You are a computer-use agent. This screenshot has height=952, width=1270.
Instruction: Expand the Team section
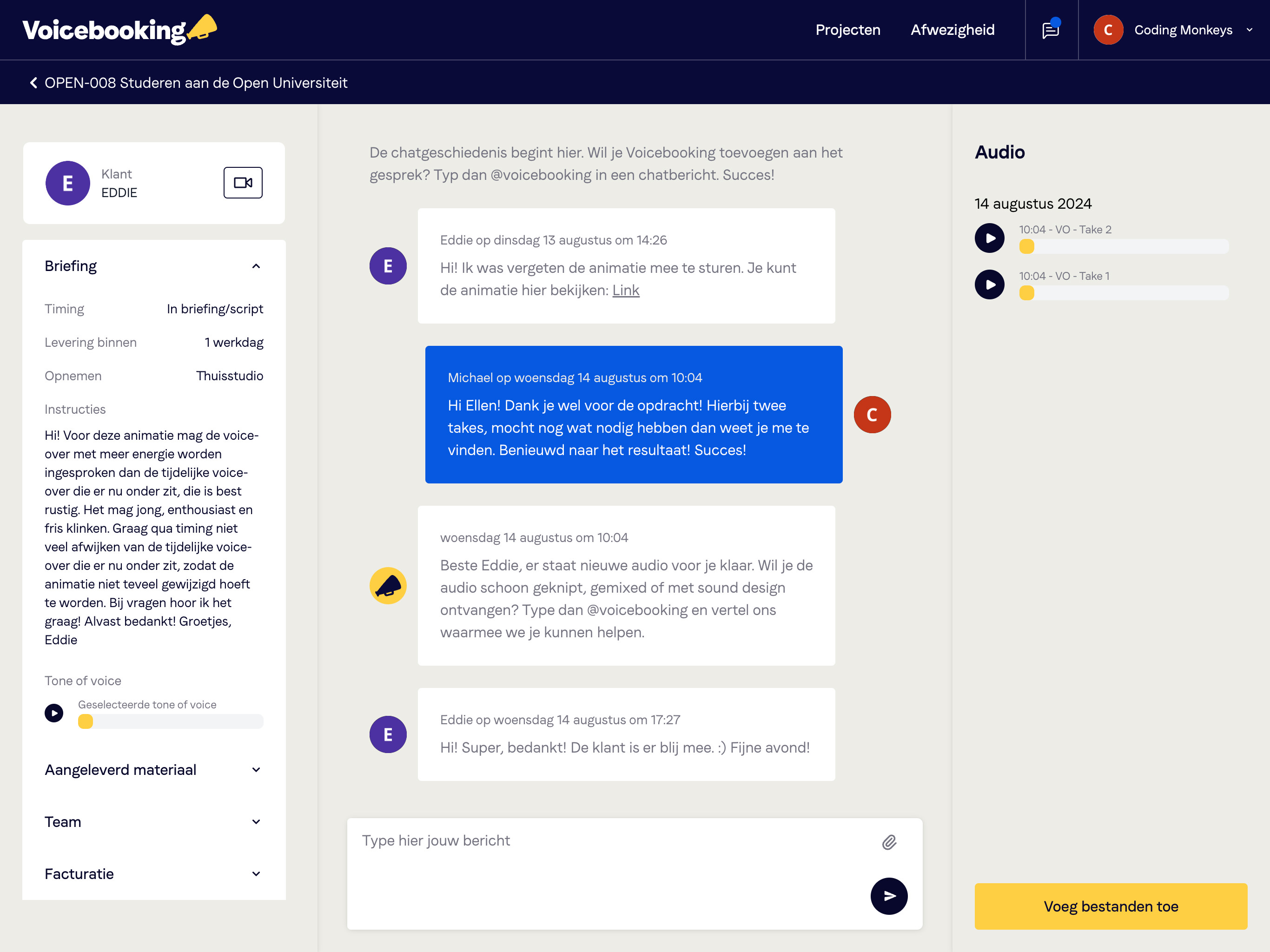point(154,822)
